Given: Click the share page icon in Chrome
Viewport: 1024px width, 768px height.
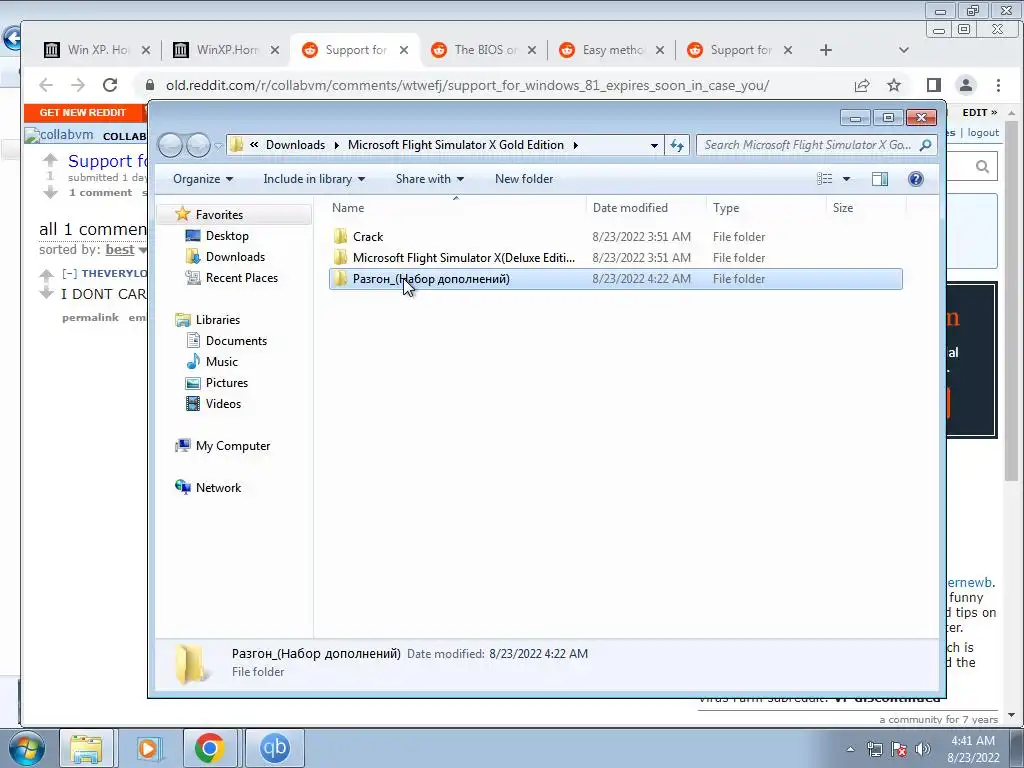Looking at the screenshot, I should tap(862, 85).
